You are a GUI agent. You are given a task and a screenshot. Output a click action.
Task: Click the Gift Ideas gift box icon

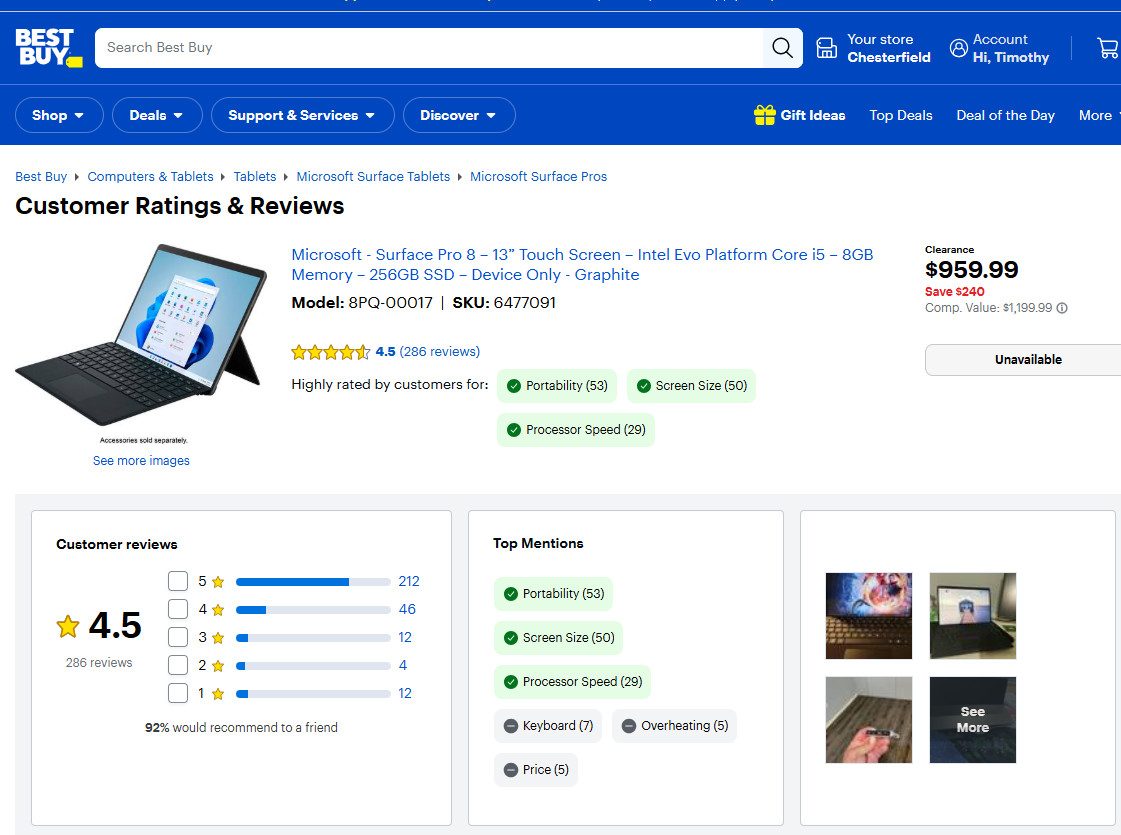pos(764,115)
